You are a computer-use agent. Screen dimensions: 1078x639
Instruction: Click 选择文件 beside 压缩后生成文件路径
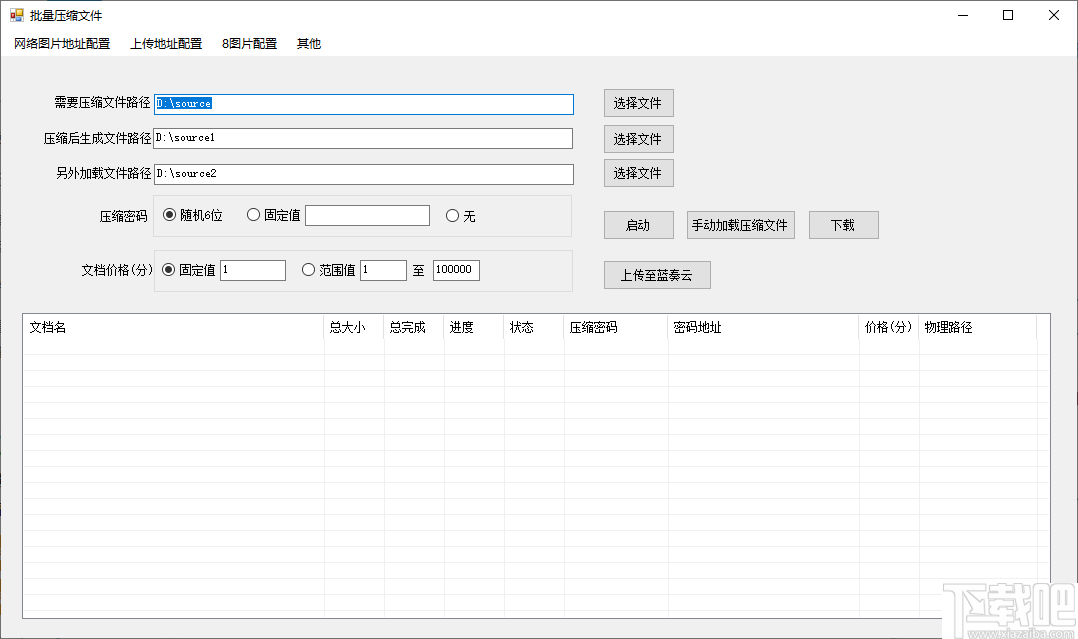click(x=638, y=138)
